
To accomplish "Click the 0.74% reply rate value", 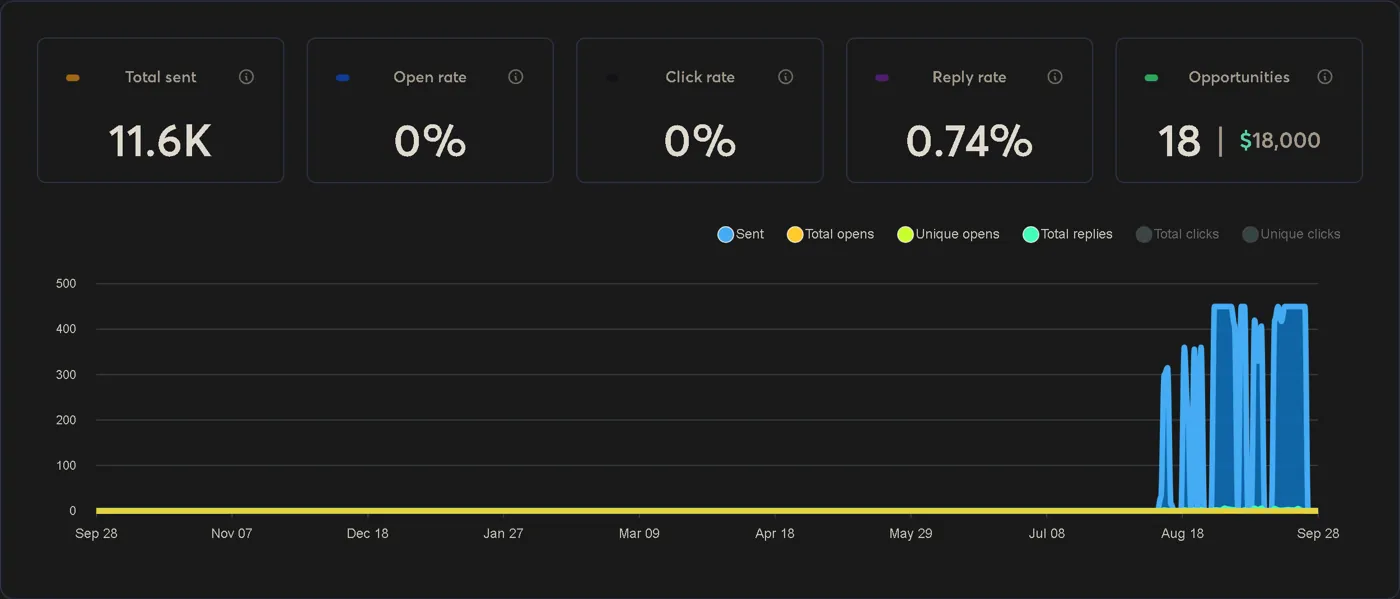I will 969,141.
